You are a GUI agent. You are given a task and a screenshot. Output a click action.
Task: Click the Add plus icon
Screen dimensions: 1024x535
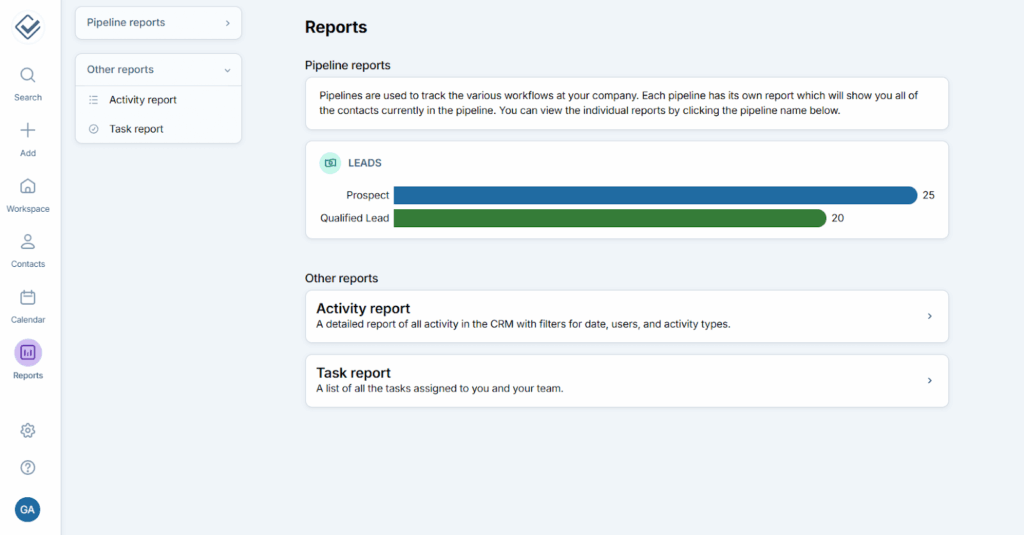point(28,131)
